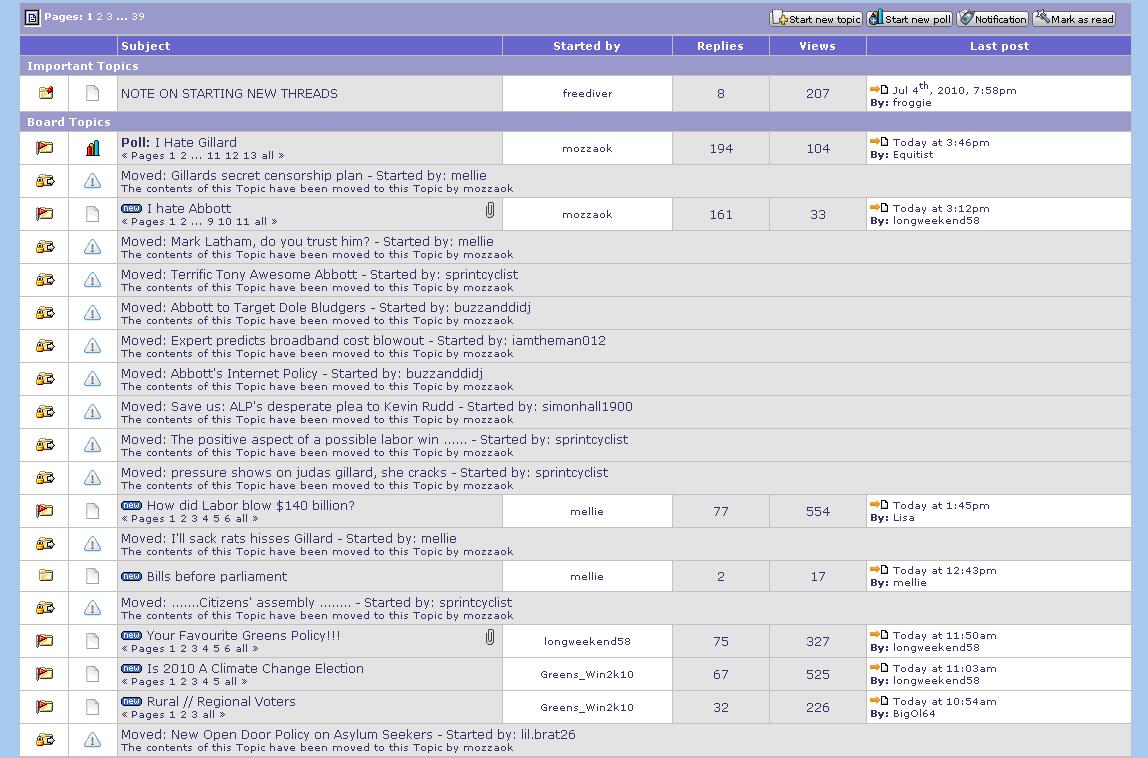1148x758 pixels.
Task: Click the new badge beside Rural // Regional Voters
Action: pyautogui.click(x=131, y=702)
